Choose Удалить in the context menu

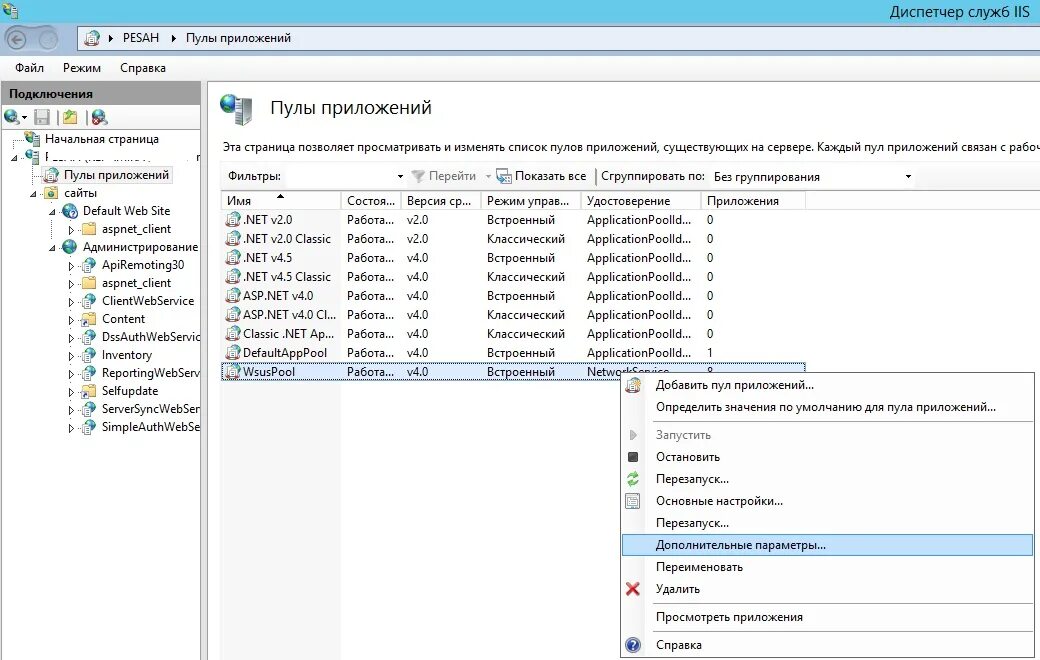(827, 589)
